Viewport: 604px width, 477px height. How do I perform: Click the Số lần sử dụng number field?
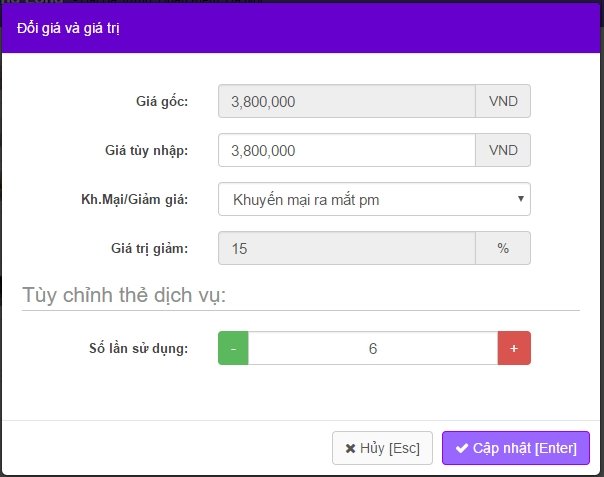click(x=372, y=348)
